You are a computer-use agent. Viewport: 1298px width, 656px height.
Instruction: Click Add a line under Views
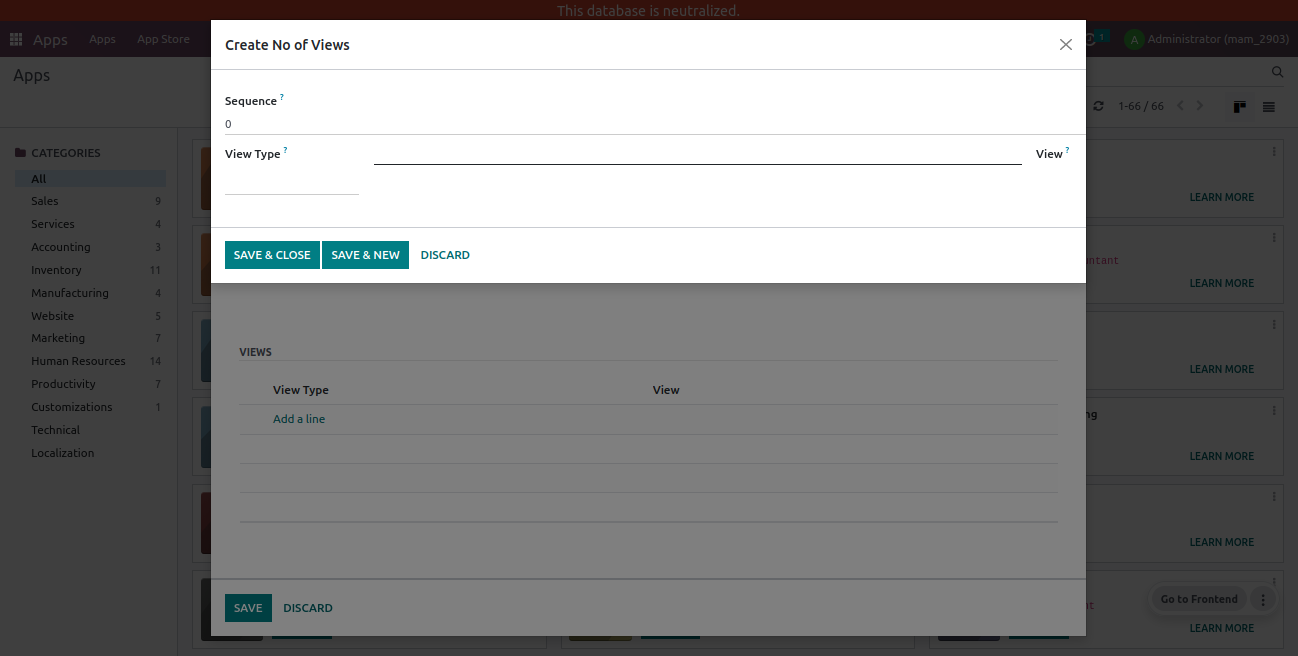click(299, 419)
